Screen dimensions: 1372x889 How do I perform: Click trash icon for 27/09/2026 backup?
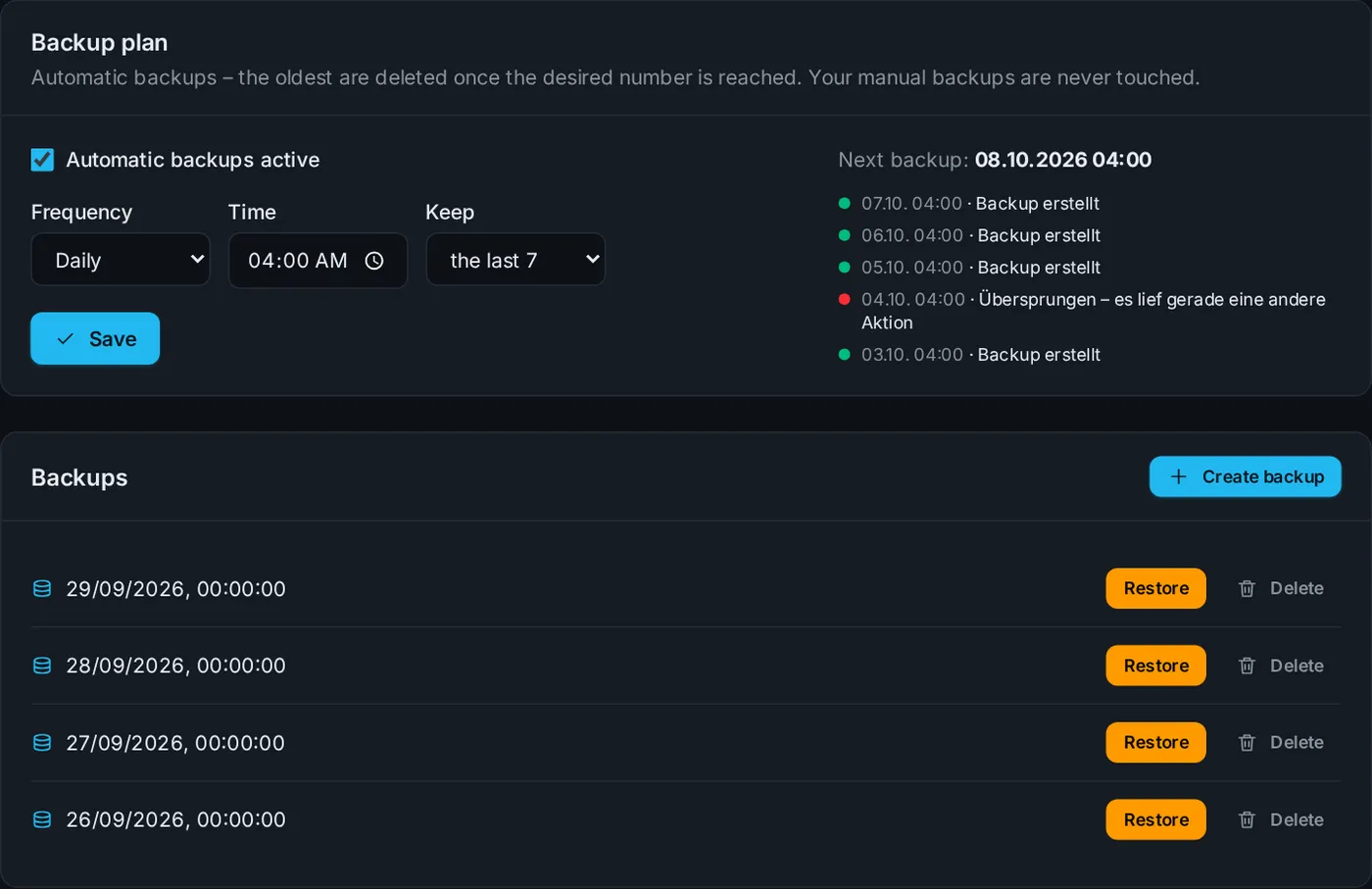[1247, 743]
